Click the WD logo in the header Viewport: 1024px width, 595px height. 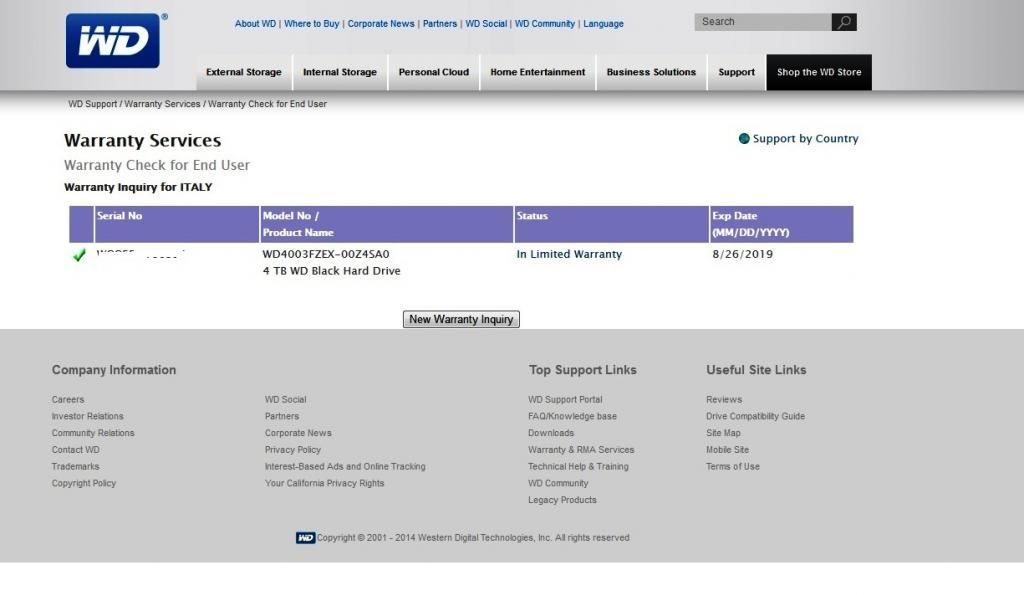pyautogui.click(x=113, y=40)
